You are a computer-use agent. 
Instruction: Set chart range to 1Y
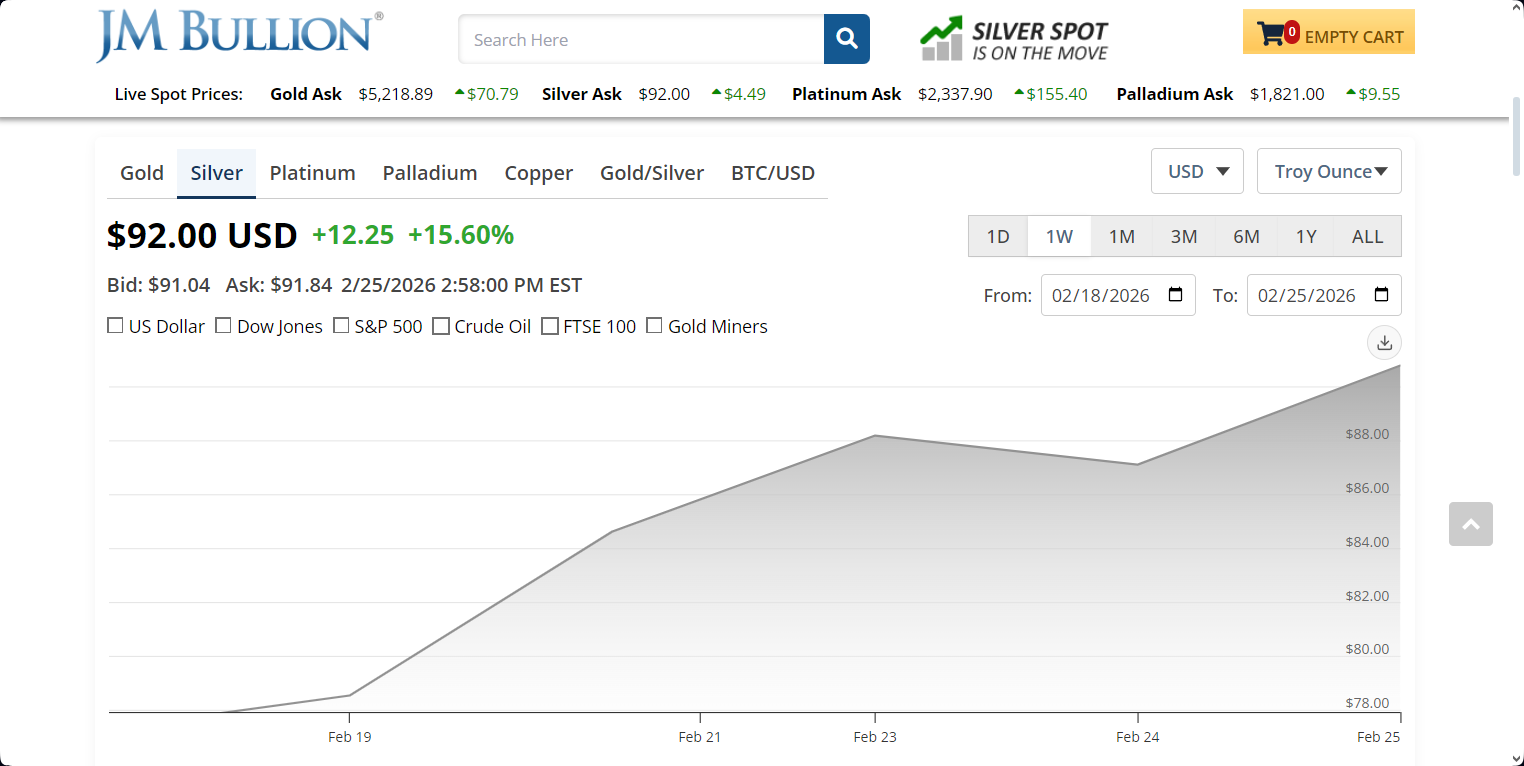click(x=1306, y=236)
